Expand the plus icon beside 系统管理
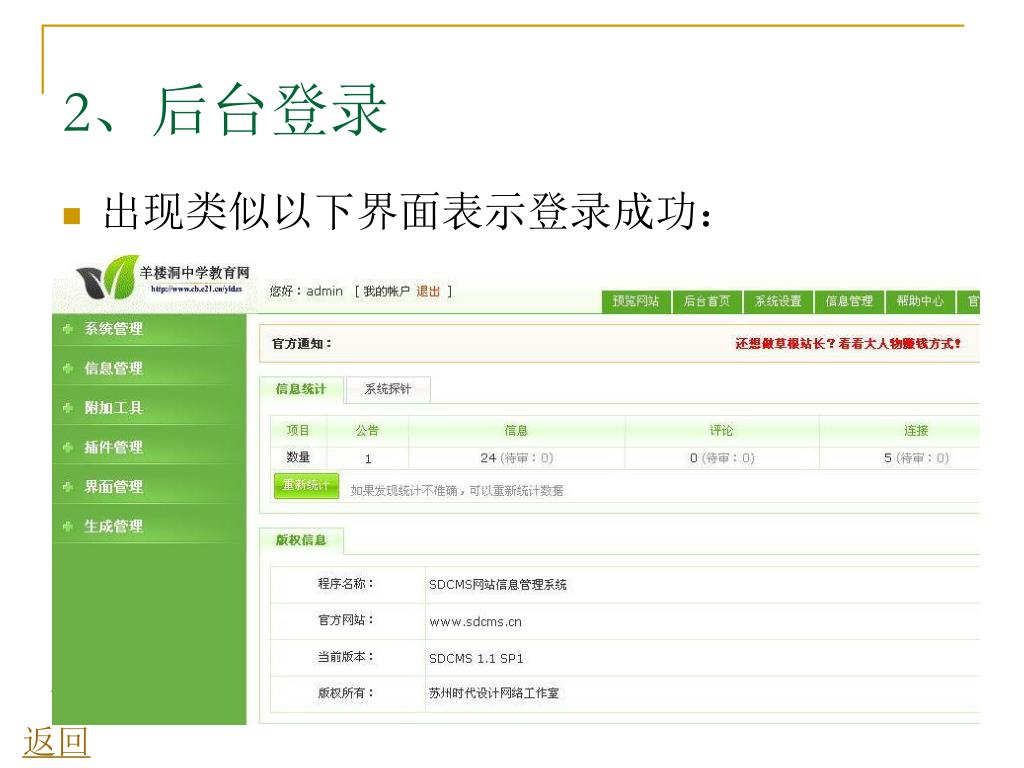 pos(67,329)
